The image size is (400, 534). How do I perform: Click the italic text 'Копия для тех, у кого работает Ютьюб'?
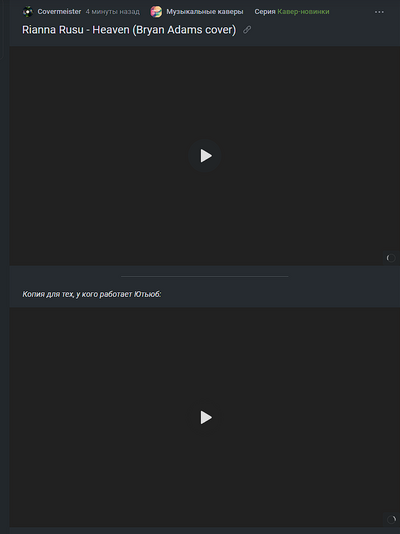92,294
